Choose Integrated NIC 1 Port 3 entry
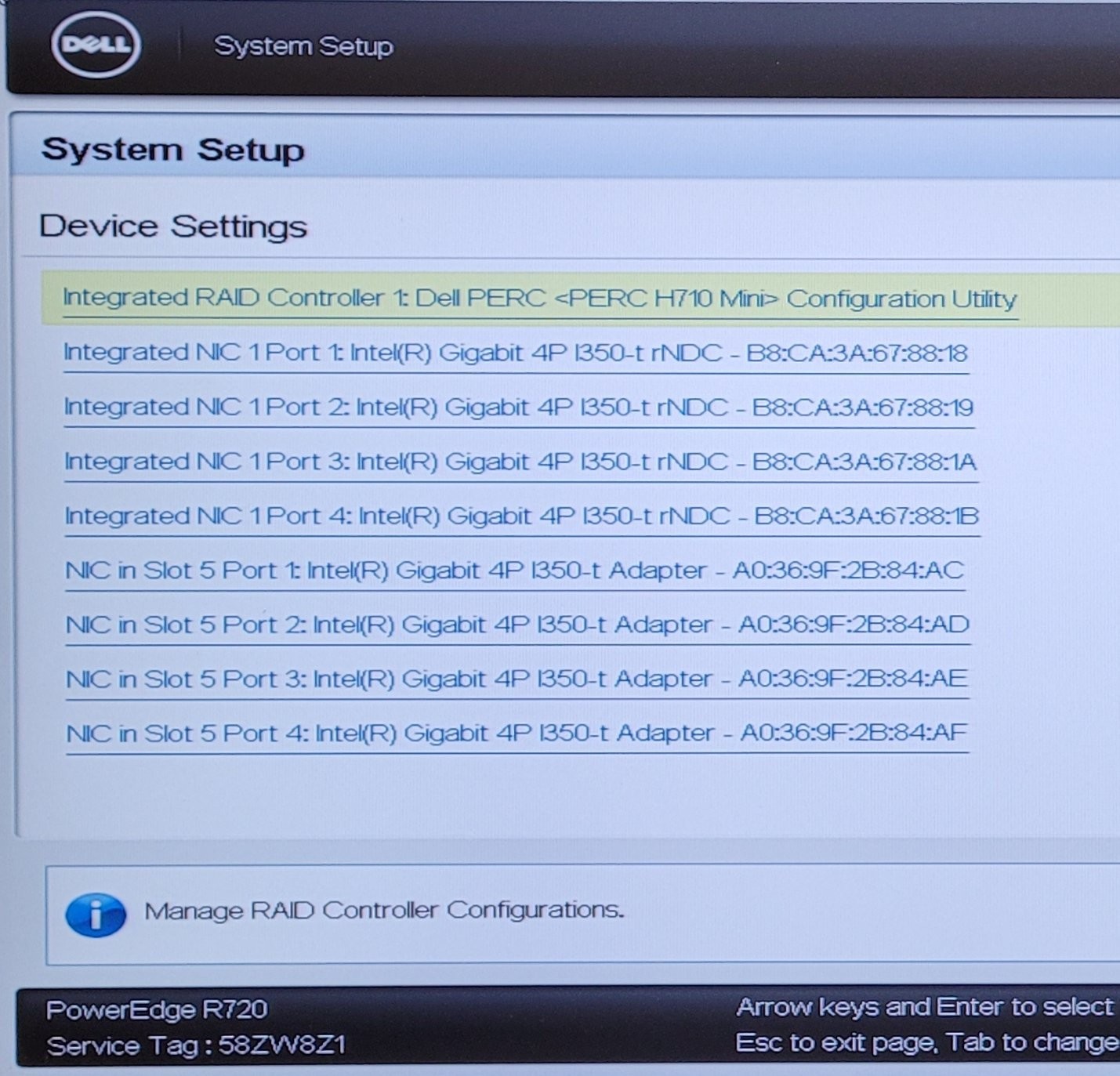 [x=520, y=462]
